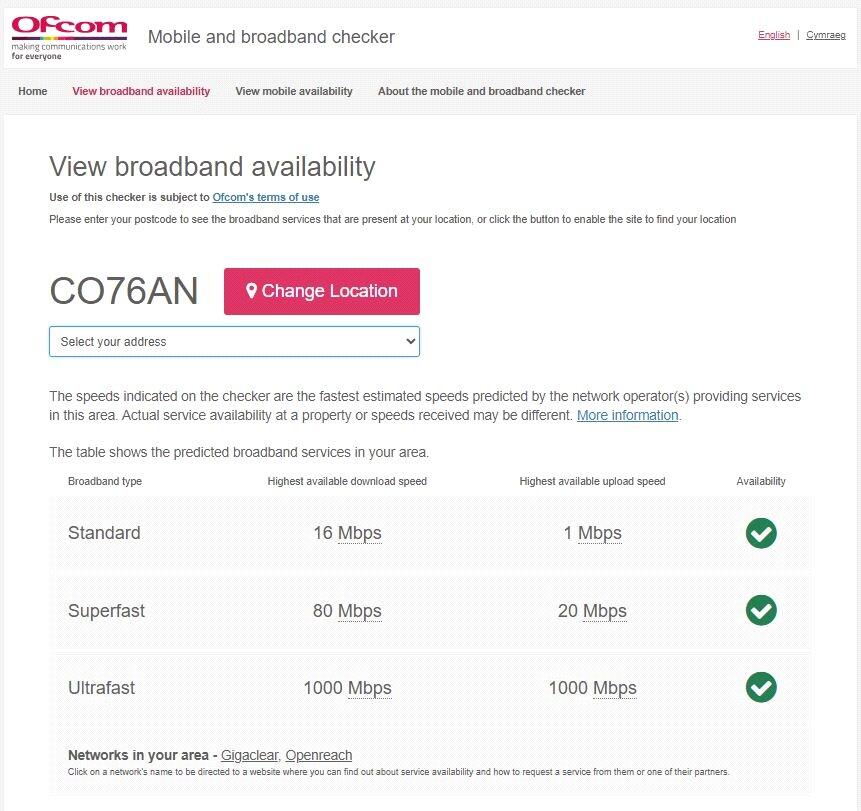Click the green checkmark for Standard availability
Screen dimensions: 861x811
pos(760,533)
